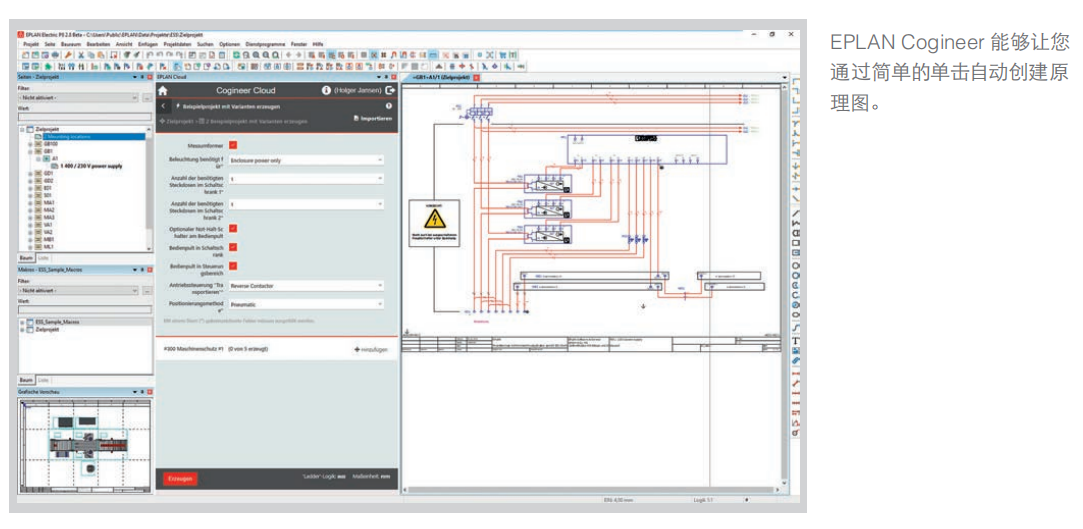Click the red Erzeugen button
Image resolution: width=1083 pixels, height=529 pixels.
181,479
